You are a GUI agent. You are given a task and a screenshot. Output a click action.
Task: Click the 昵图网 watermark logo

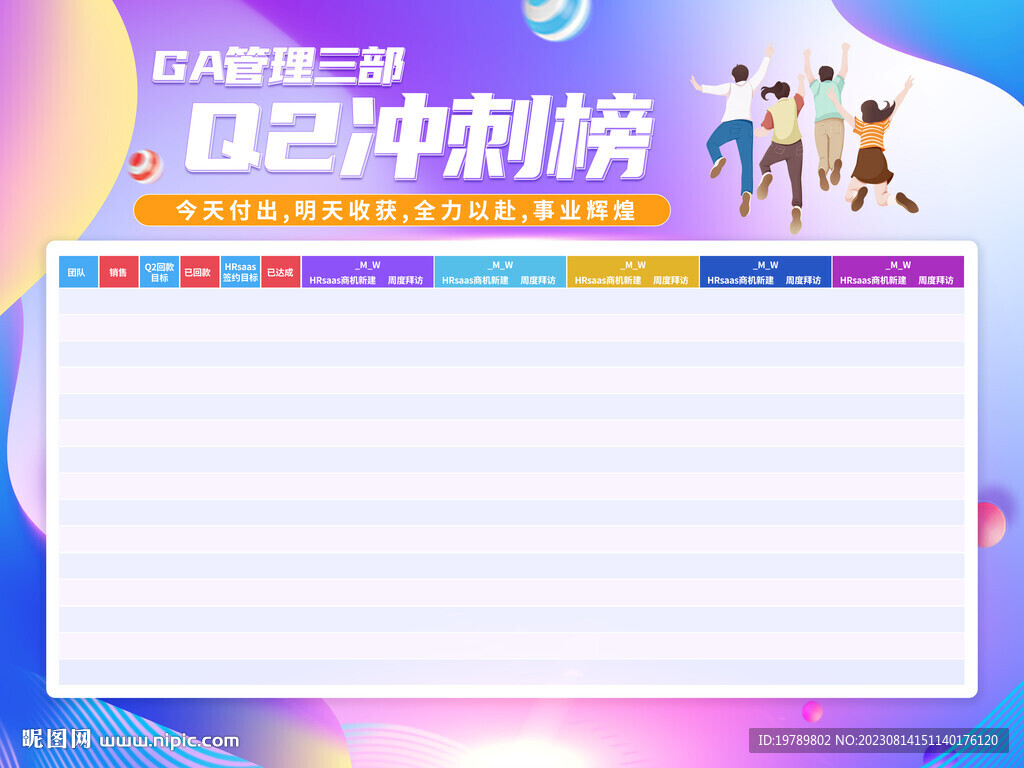click(x=57, y=740)
